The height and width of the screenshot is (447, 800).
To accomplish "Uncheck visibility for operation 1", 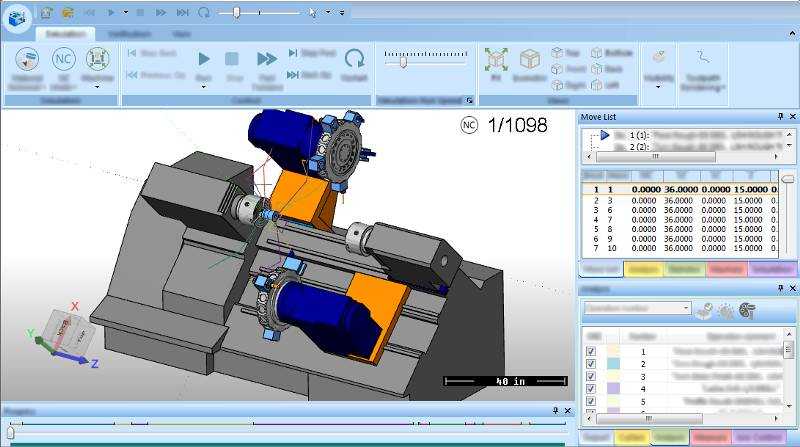I will (x=591, y=352).
